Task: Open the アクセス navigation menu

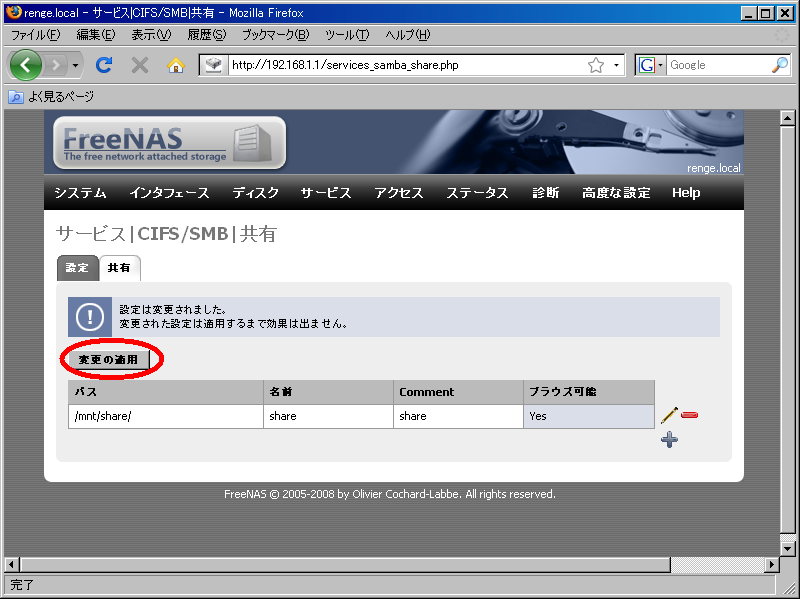Action: click(398, 193)
